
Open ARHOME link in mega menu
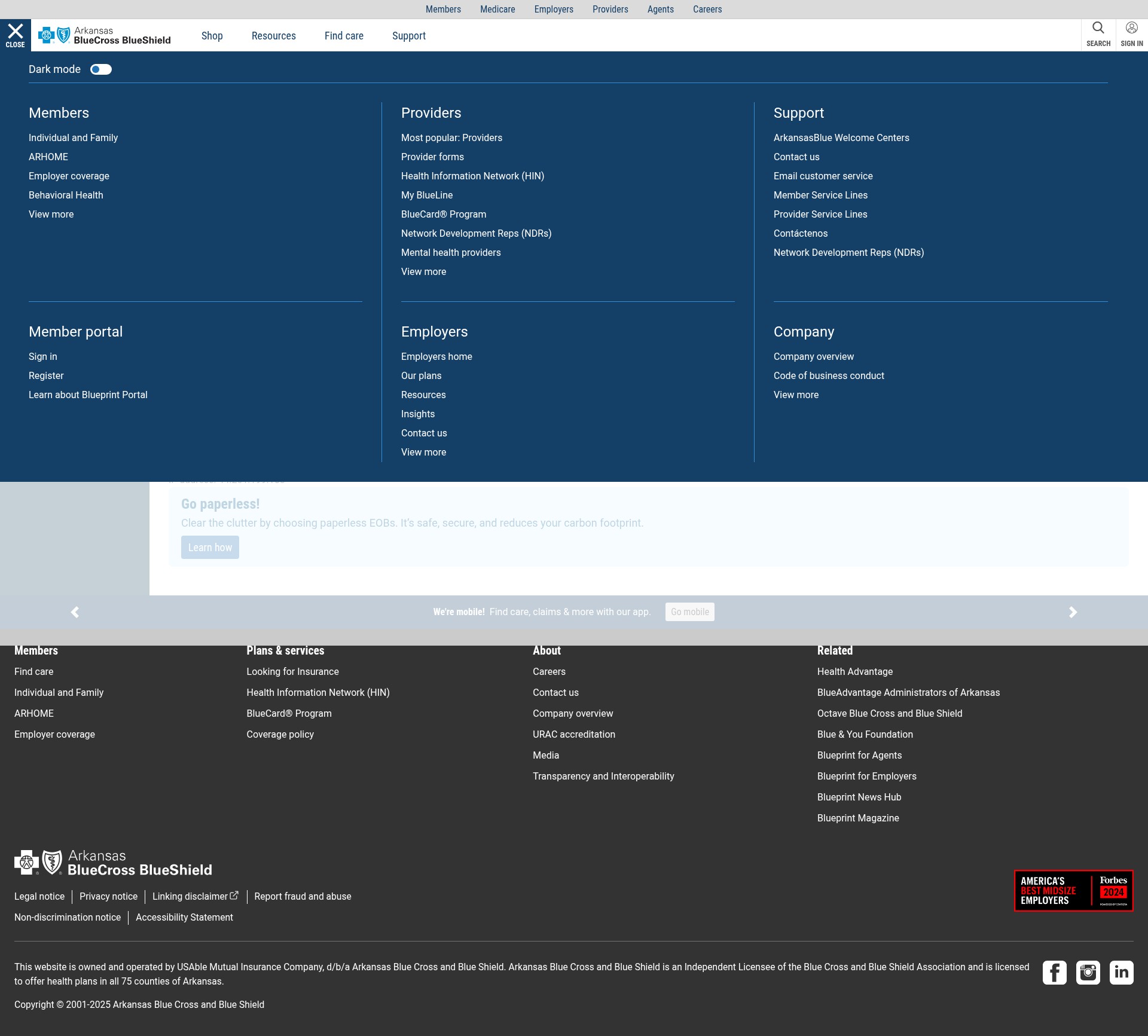(48, 157)
